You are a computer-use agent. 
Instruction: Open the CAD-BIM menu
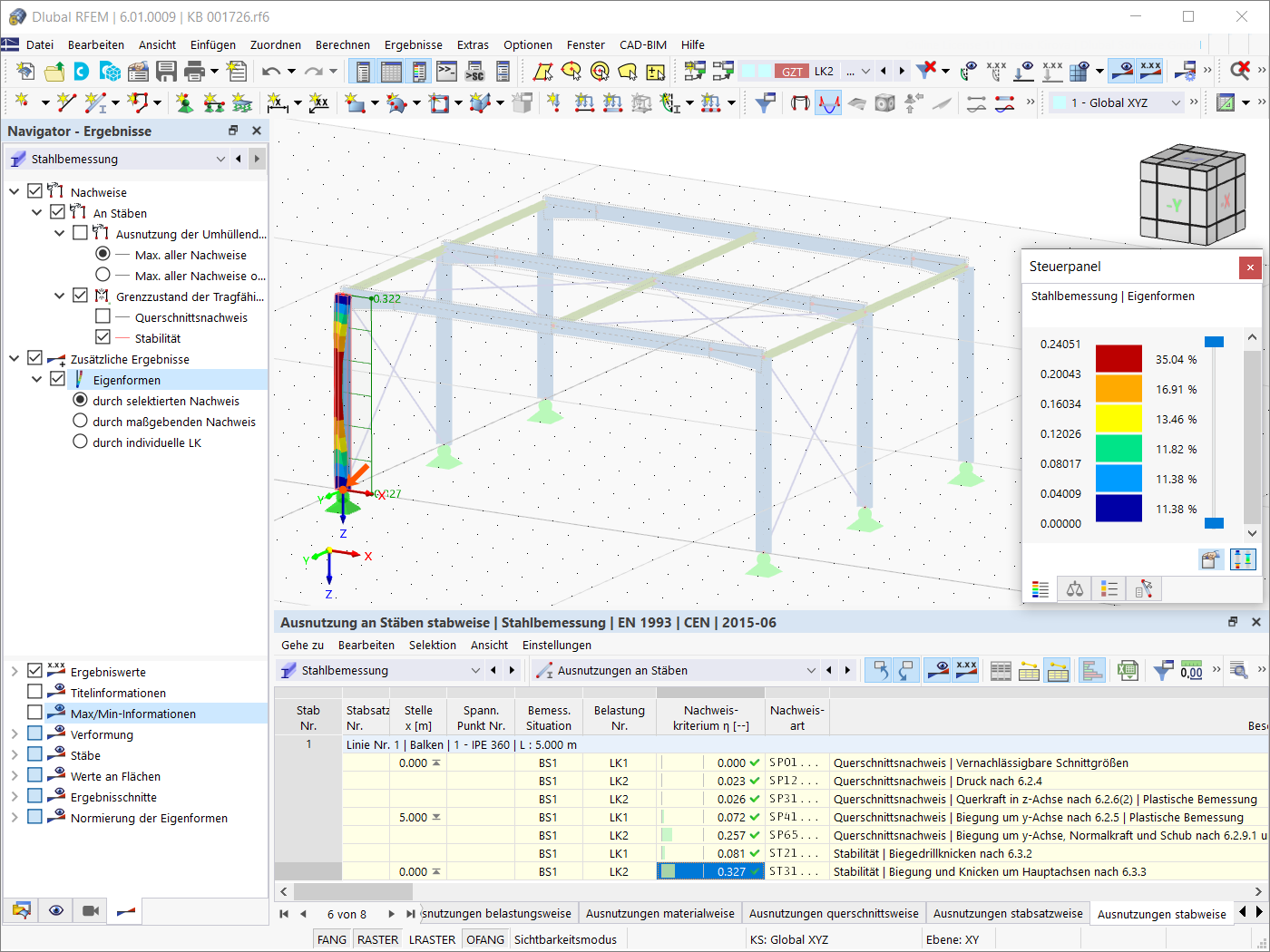pos(643,44)
